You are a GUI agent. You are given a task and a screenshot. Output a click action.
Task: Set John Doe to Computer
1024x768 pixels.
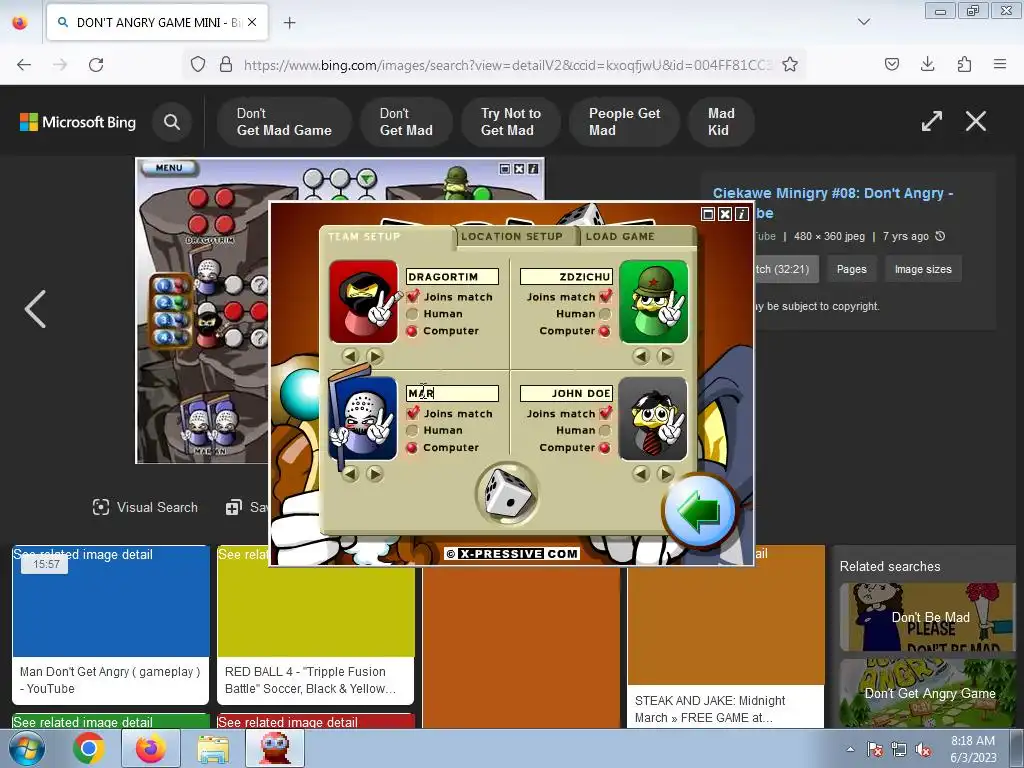[605, 448]
